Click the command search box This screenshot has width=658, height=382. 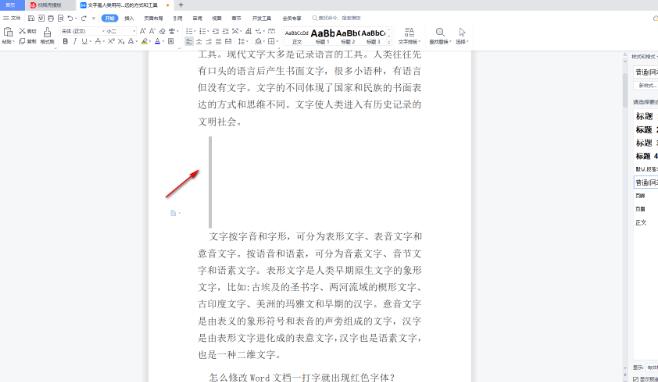pos(337,18)
